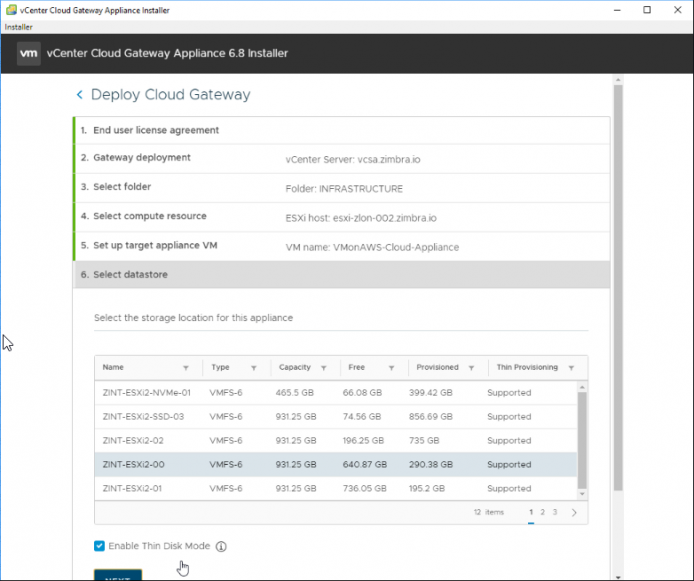Open step 1 End user license agreement
This screenshot has height=581, width=694.
[341, 130]
